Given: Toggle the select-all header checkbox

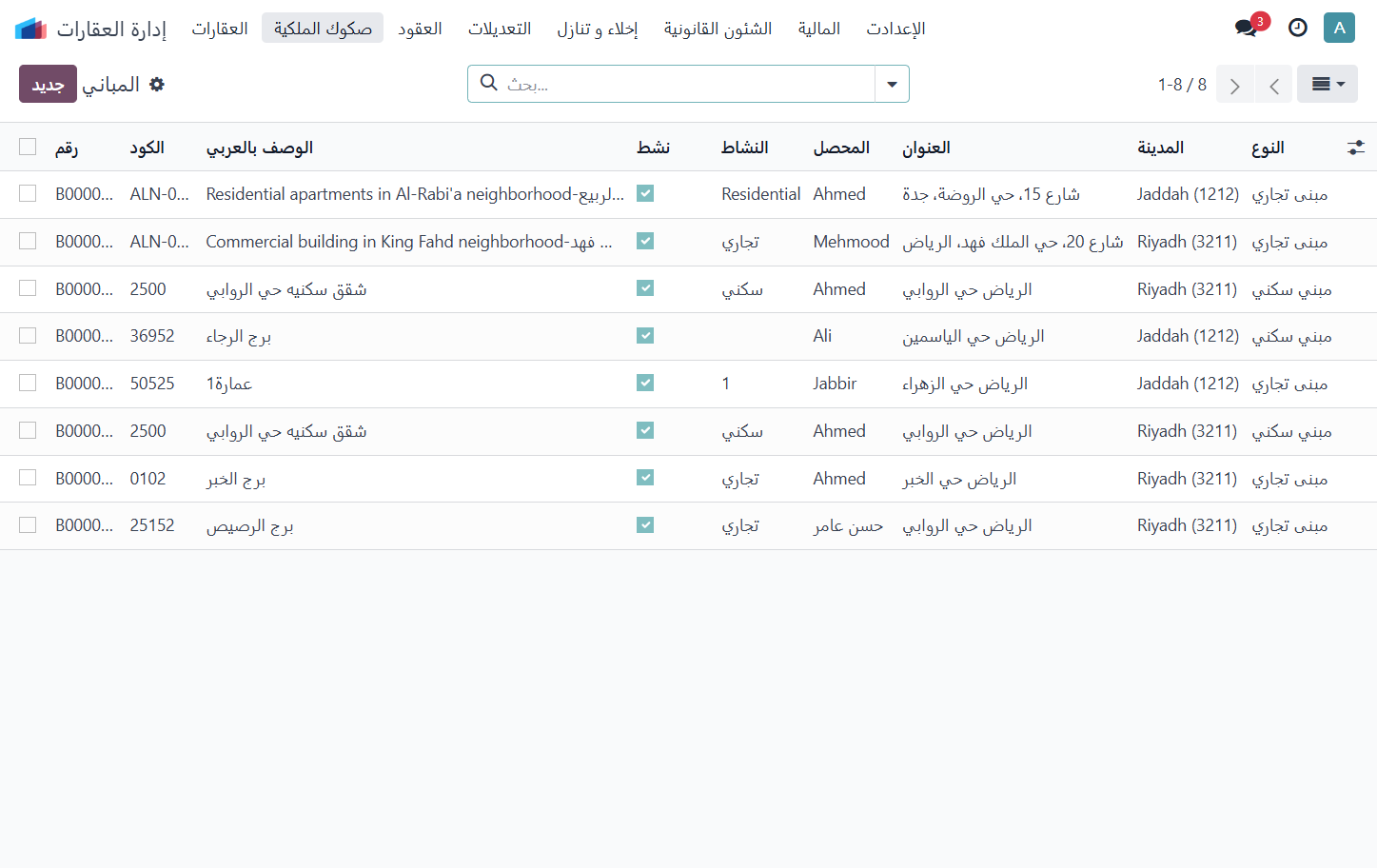Looking at the screenshot, I should 28,147.
